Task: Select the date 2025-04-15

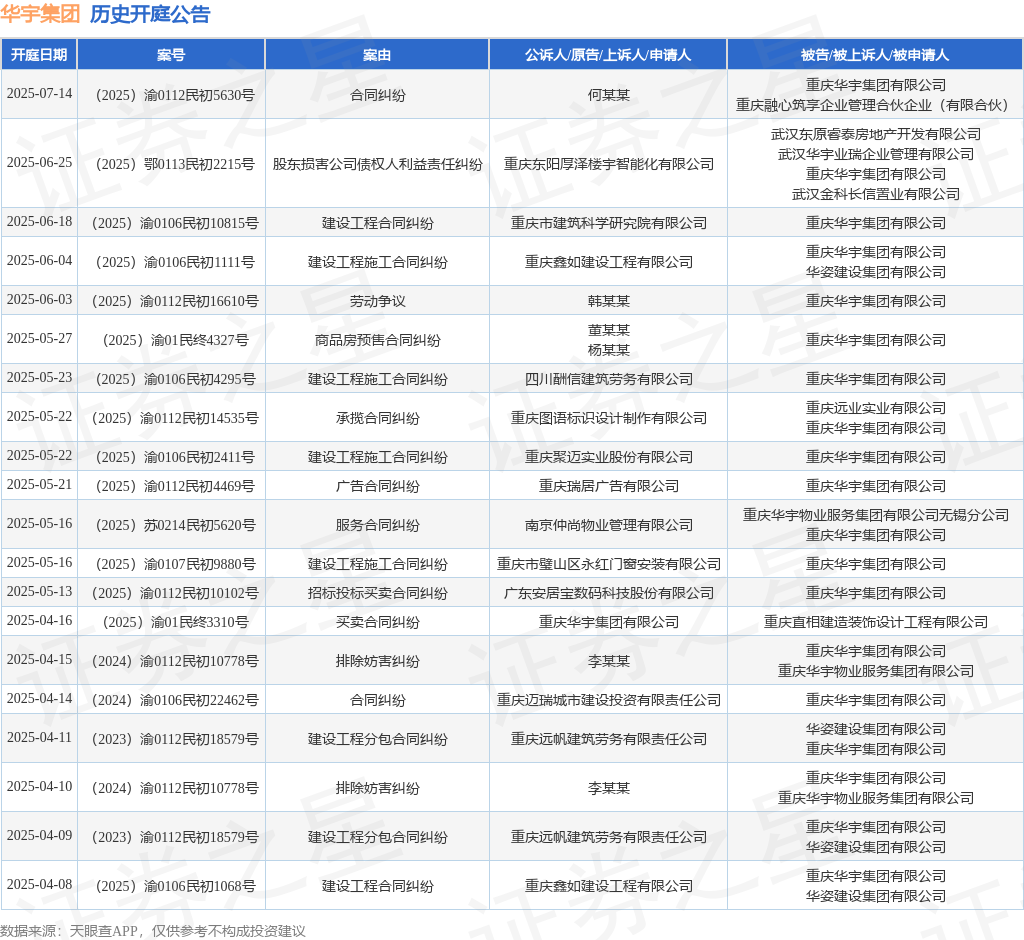Action: click(39, 660)
